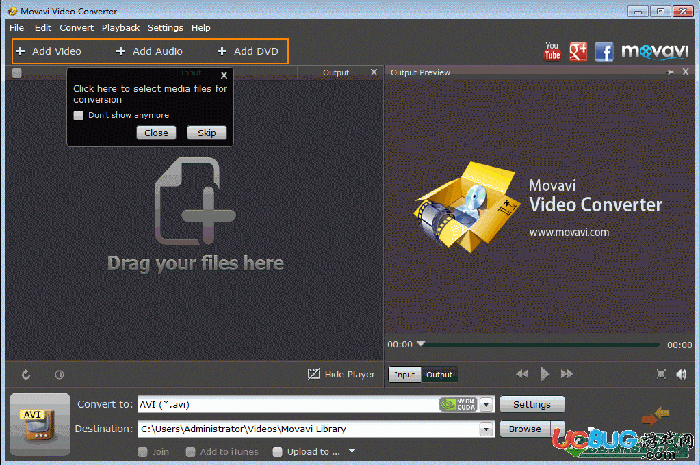Enable Add to iTunes checkbox
The width and height of the screenshot is (700, 465).
click(190, 452)
